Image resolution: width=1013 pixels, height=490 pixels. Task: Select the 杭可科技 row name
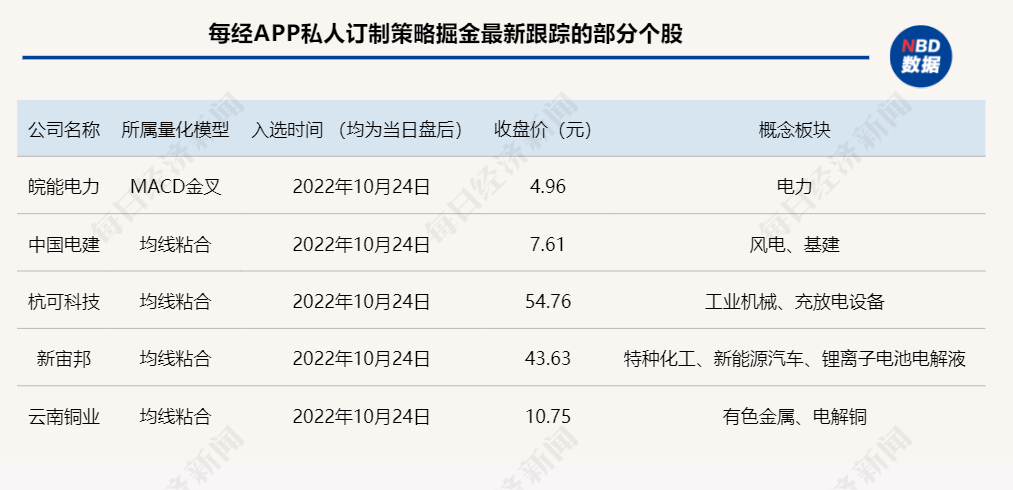coord(64,301)
